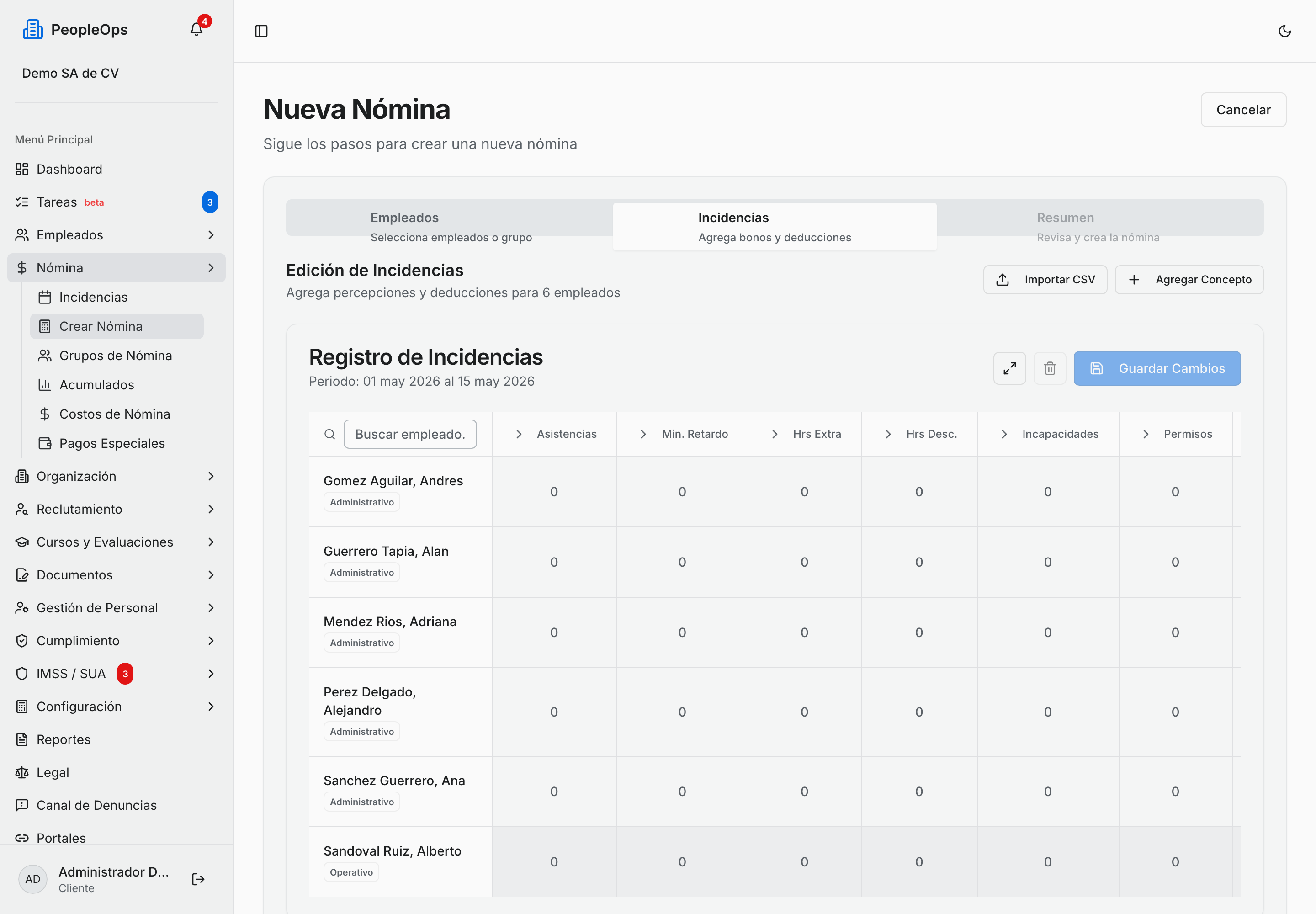Click the Gestión de Personal icon
This screenshot has width=1316, height=914.
tap(22, 608)
